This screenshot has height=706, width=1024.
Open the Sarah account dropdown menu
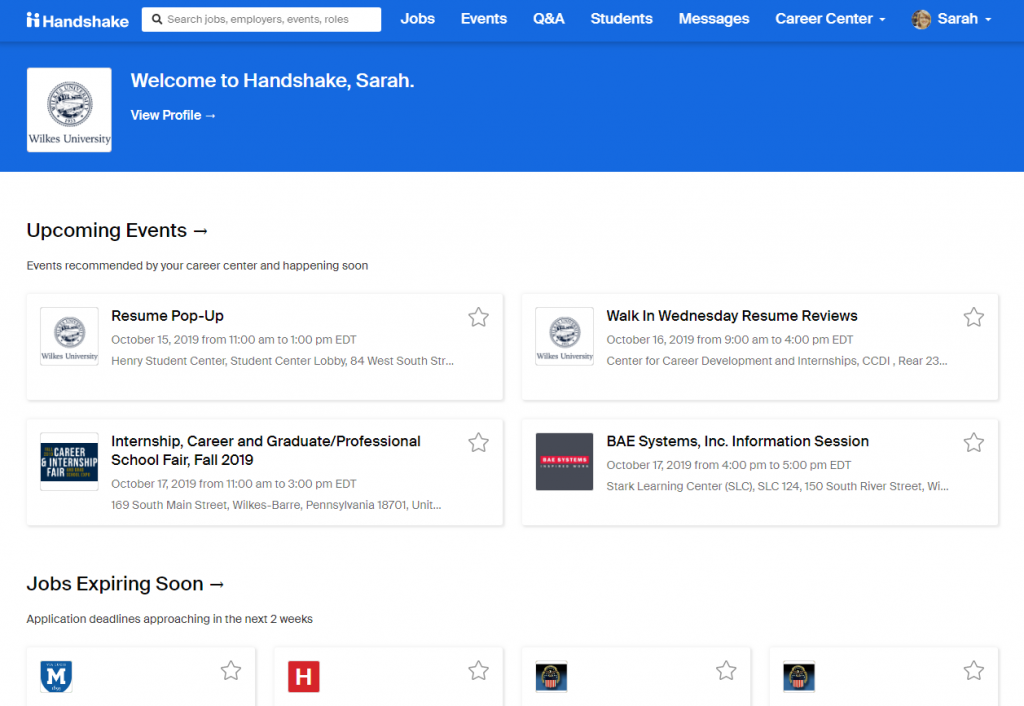965,19
